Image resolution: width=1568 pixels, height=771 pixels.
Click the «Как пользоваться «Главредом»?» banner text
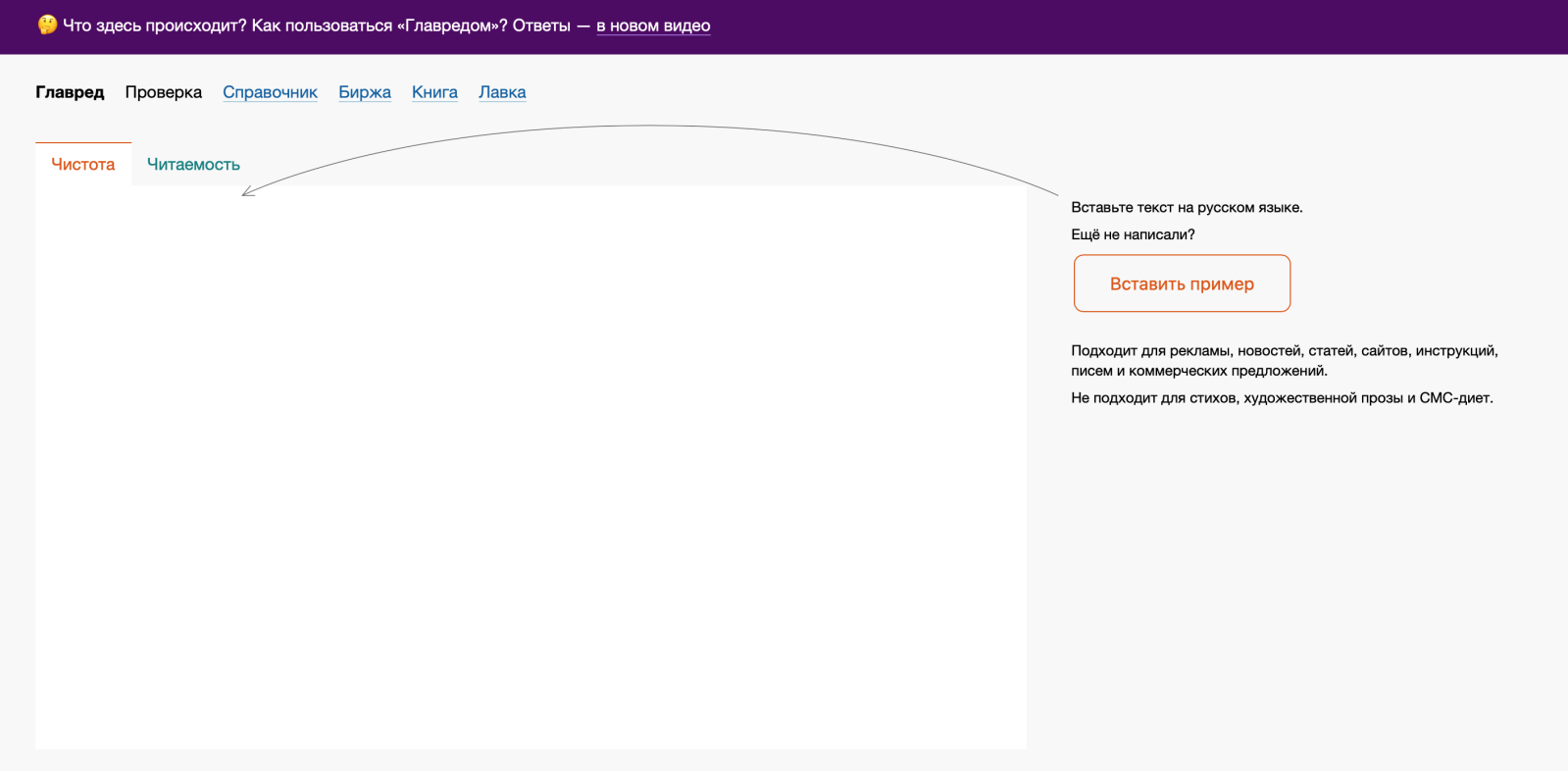pyautogui.click(x=379, y=26)
